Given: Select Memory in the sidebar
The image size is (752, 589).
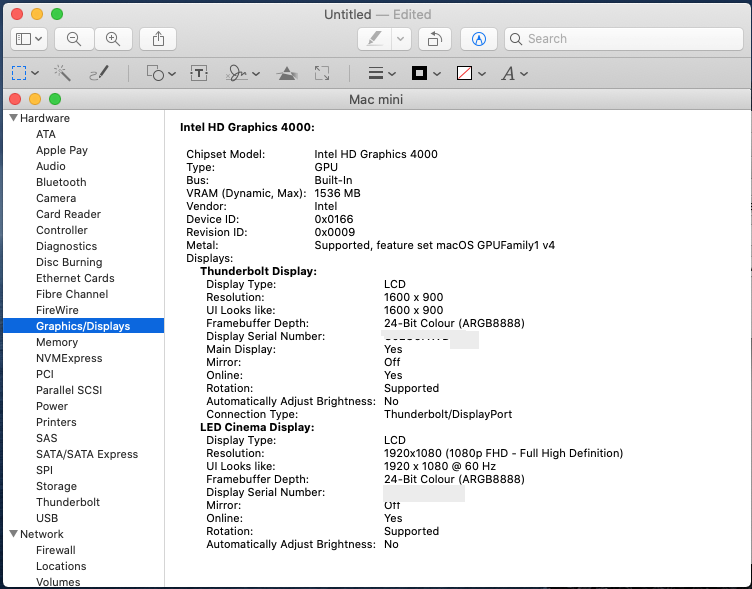Looking at the screenshot, I should [57, 342].
